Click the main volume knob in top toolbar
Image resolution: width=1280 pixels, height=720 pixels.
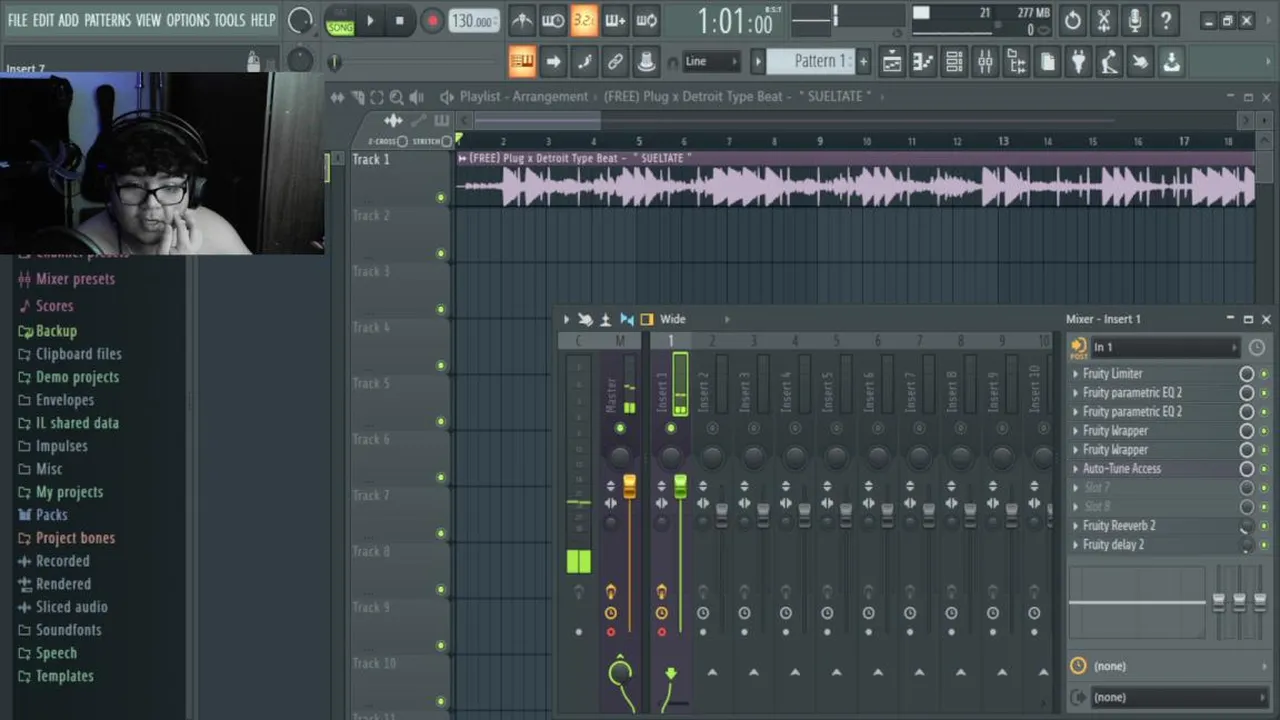click(299, 20)
